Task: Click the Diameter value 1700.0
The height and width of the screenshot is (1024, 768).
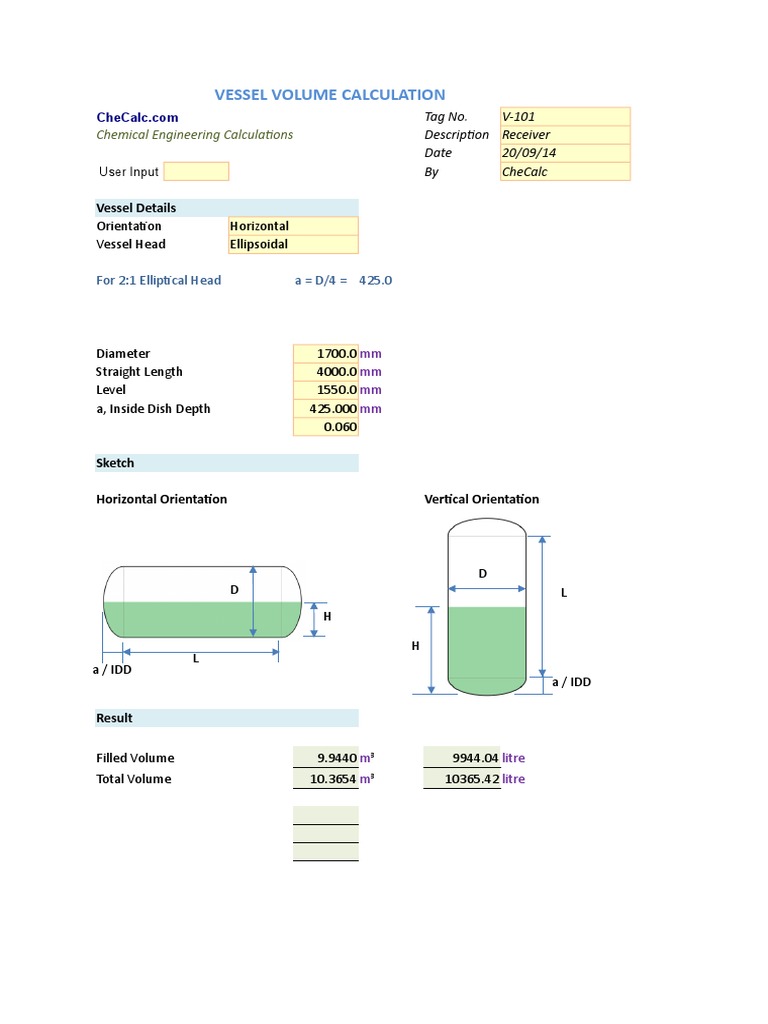Action: pyautogui.click(x=325, y=354)
